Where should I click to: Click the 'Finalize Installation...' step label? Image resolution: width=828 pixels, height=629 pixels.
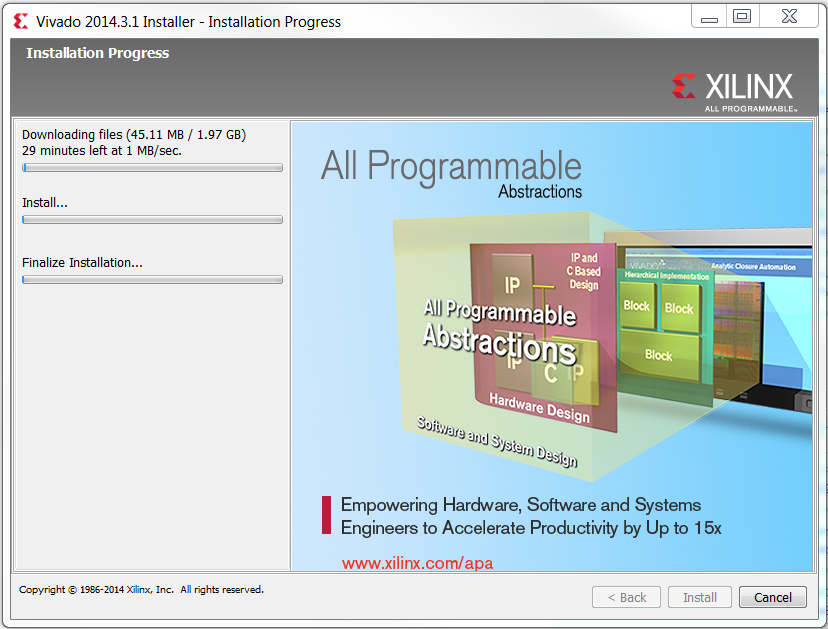pyautogui.click(x=82, y=262)
